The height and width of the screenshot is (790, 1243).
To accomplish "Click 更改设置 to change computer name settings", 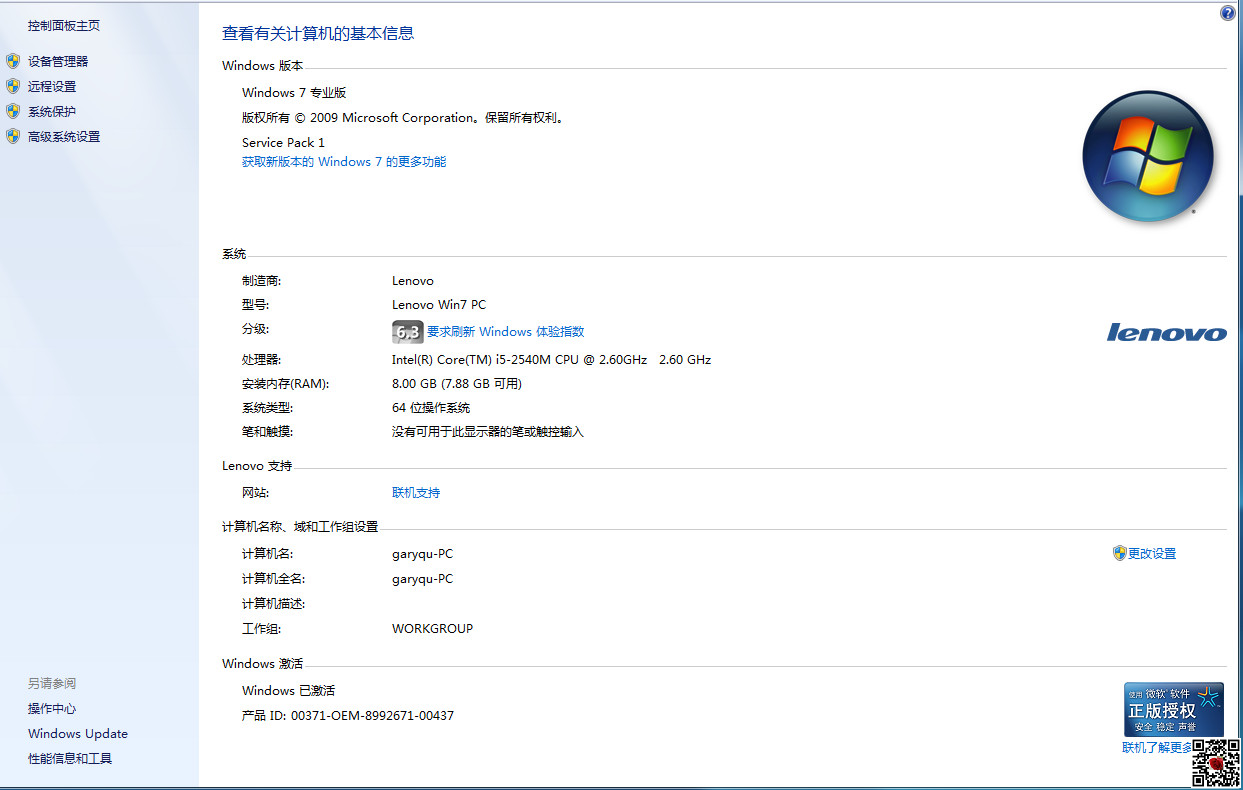I will tap(1152, 554).
